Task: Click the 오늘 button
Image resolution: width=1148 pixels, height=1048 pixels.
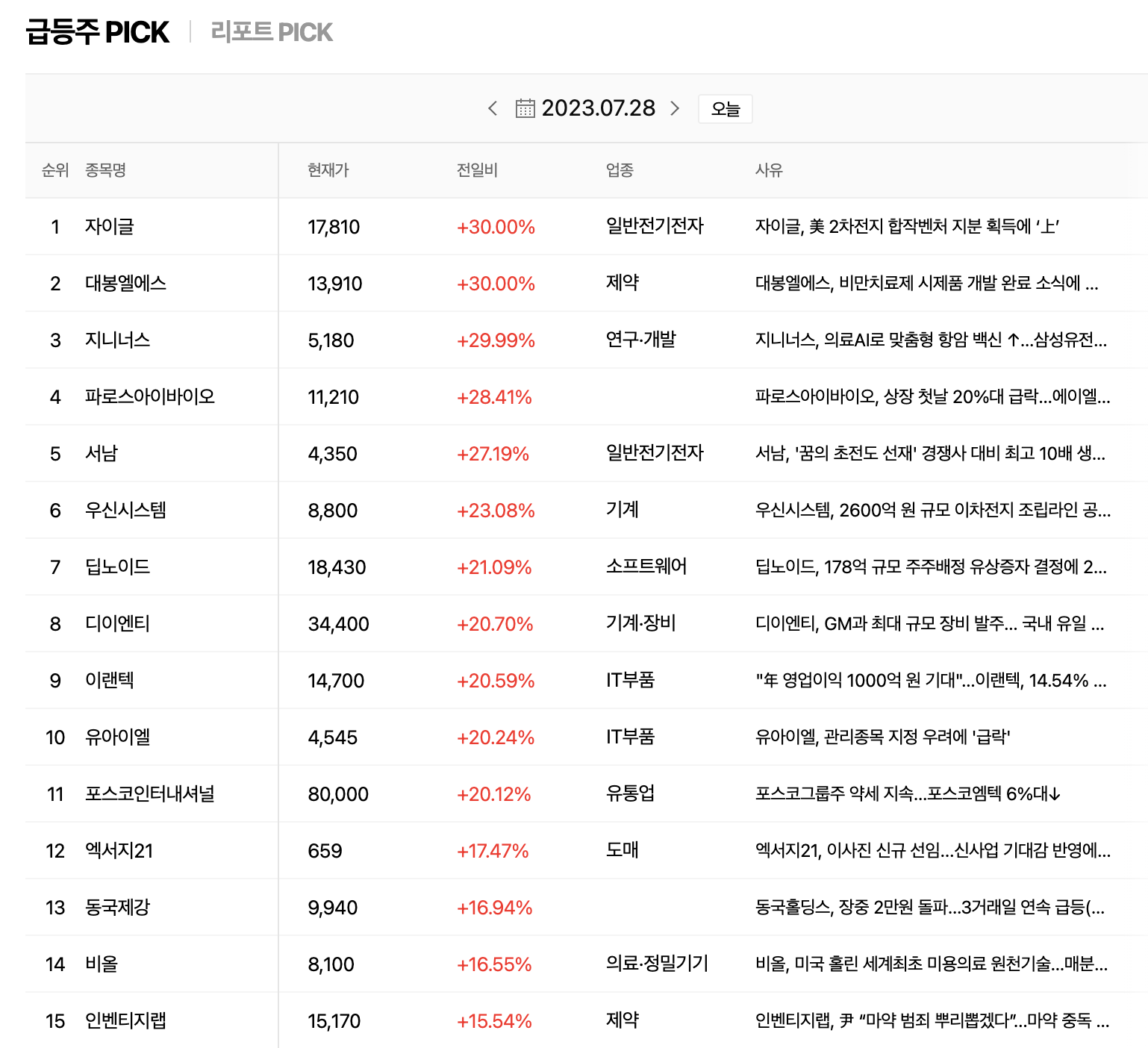Action: [726, 109]
